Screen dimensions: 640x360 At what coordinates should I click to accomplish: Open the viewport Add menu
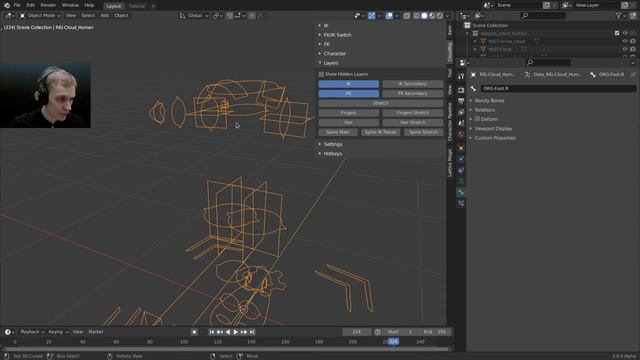pos(104,16)
